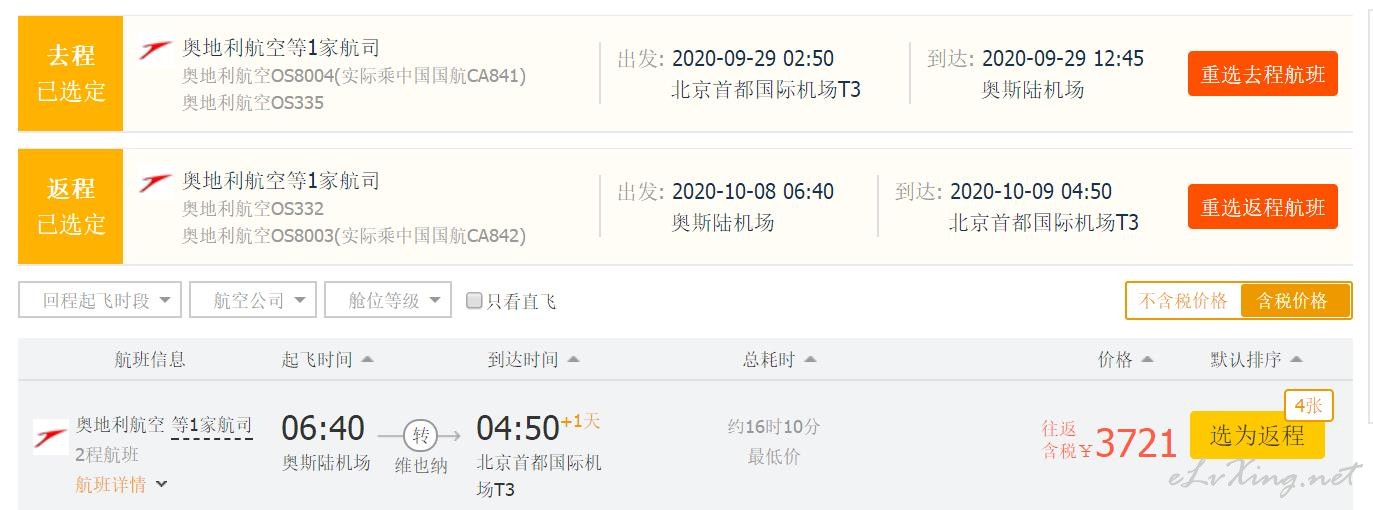Switch to 不含税价格 price display
Image resolution: width=1373 pixels, height=510 pixels.
(x=1183, y=301)
